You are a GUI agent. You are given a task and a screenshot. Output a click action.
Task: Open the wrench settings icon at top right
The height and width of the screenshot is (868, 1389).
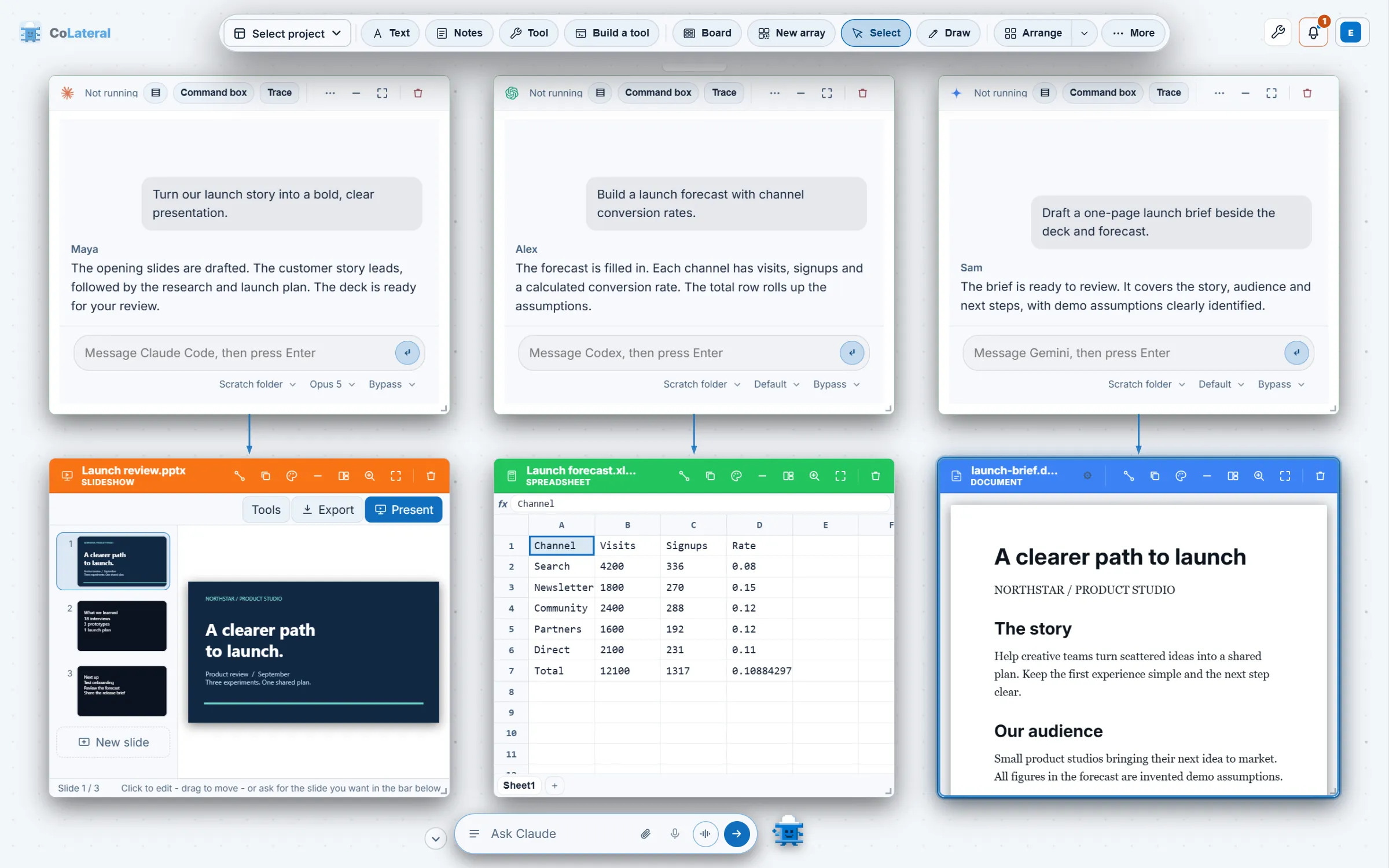[x=1278, y=32]
